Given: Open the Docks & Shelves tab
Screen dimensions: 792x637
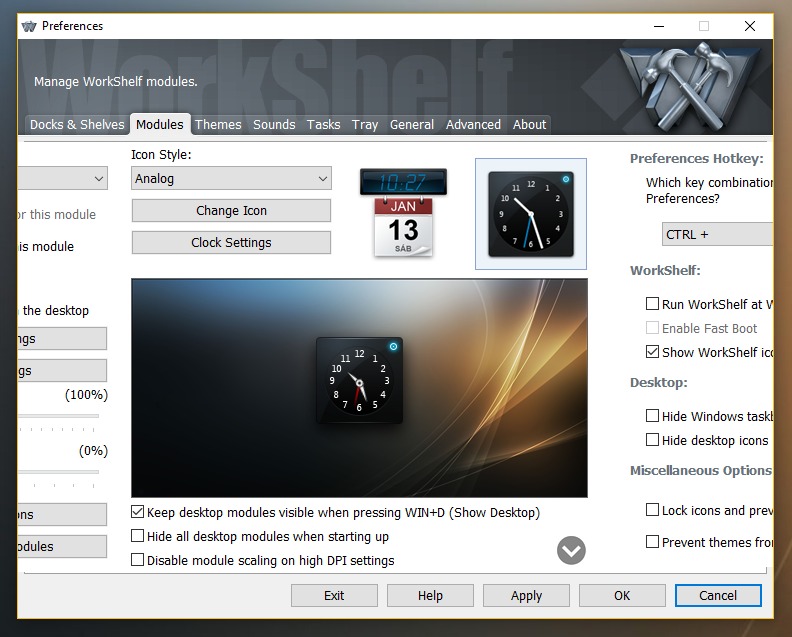Looking at the screenshot, I should (x=77, y=124).
